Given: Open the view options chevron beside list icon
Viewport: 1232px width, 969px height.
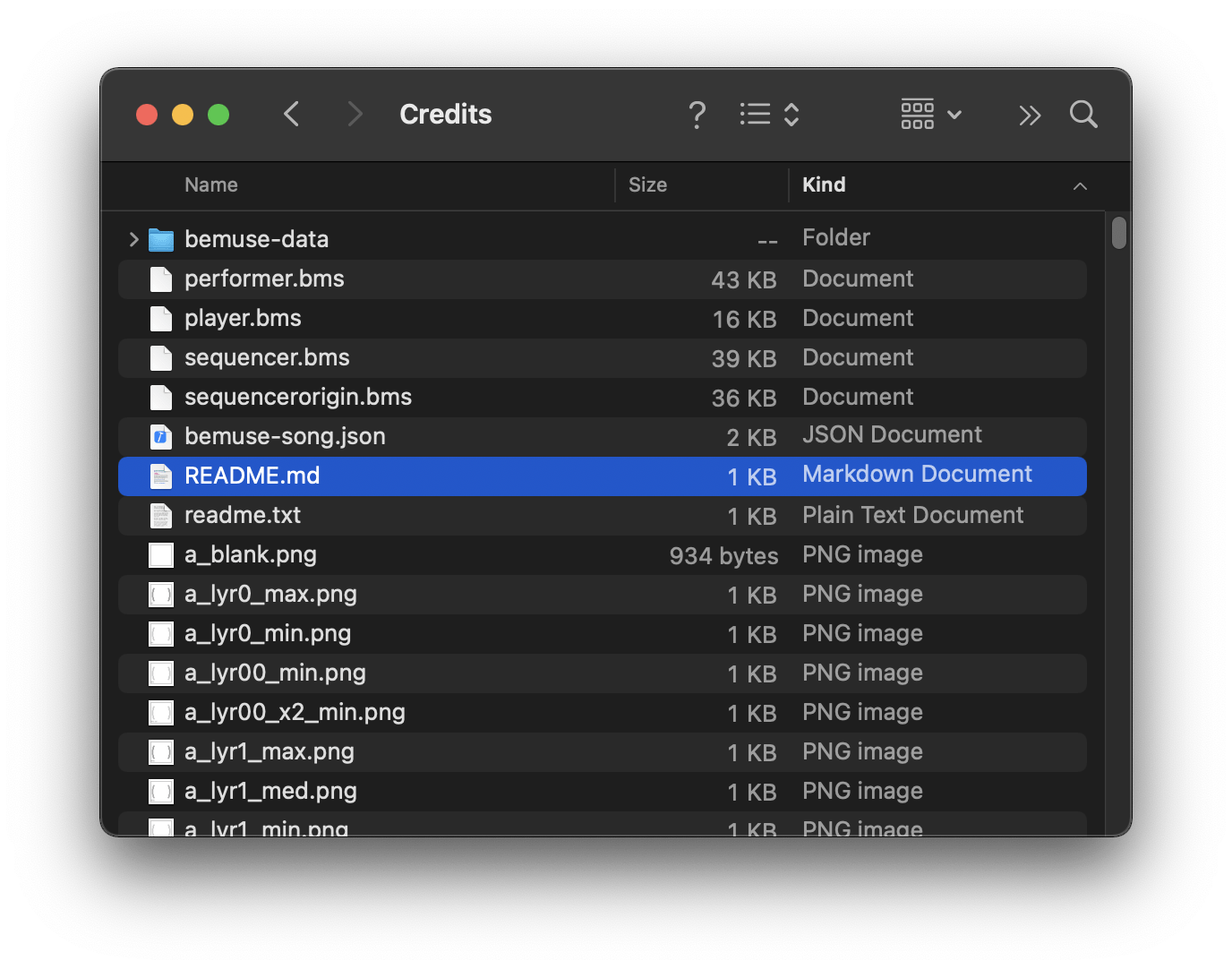Looking at the screenshot, I should [x=792, y=114].
